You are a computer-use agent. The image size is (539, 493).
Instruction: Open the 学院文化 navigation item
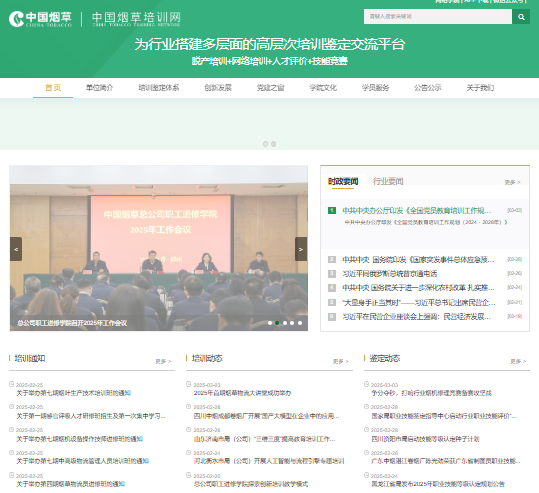(323, 88)
